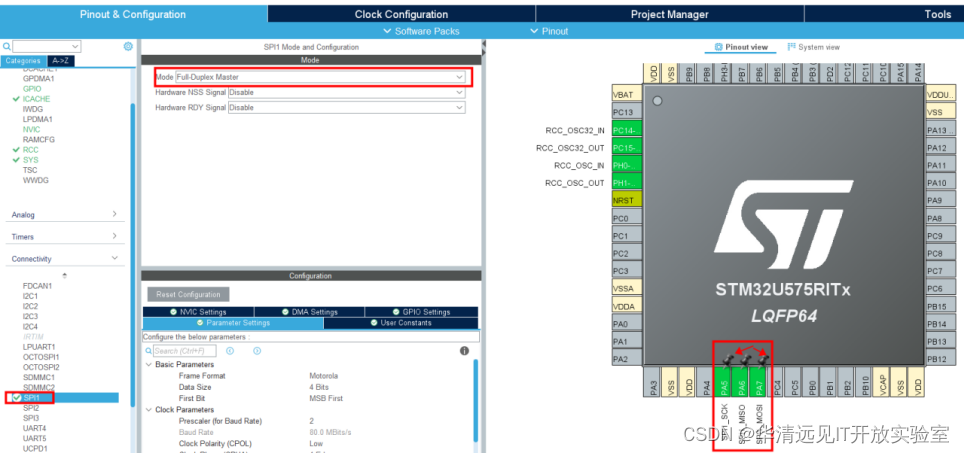Viewport: 964px width, 454px height.
Task: Click the PH0 RCC_OSC_IN pin
Action: 627,165
